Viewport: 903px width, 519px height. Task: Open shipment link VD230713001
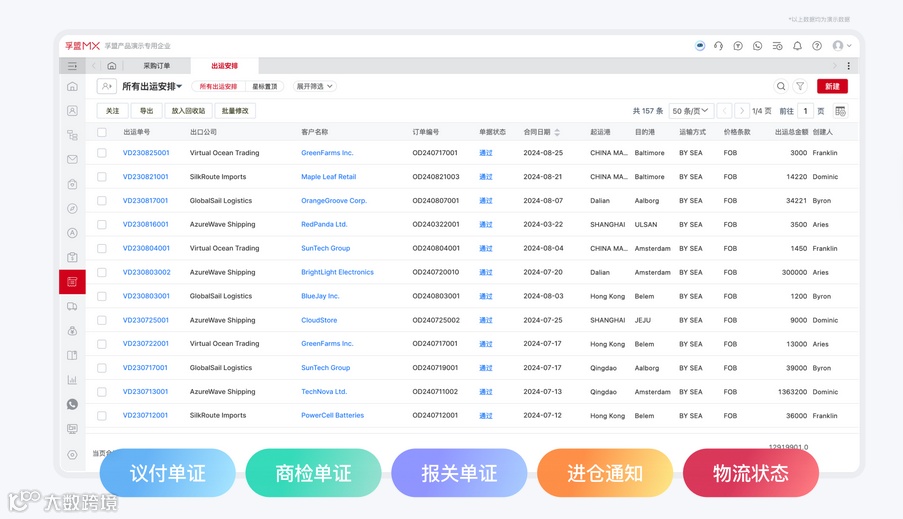pos(145,392)
